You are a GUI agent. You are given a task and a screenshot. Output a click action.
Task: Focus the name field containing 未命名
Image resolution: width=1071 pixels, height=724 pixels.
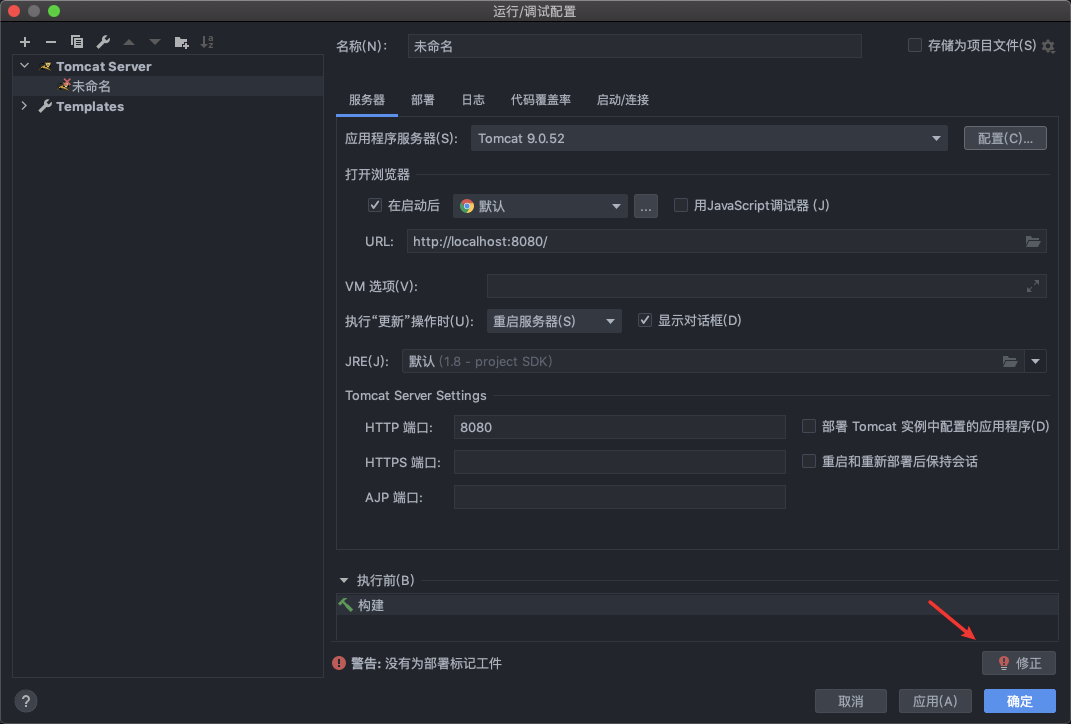pos(635,46)
